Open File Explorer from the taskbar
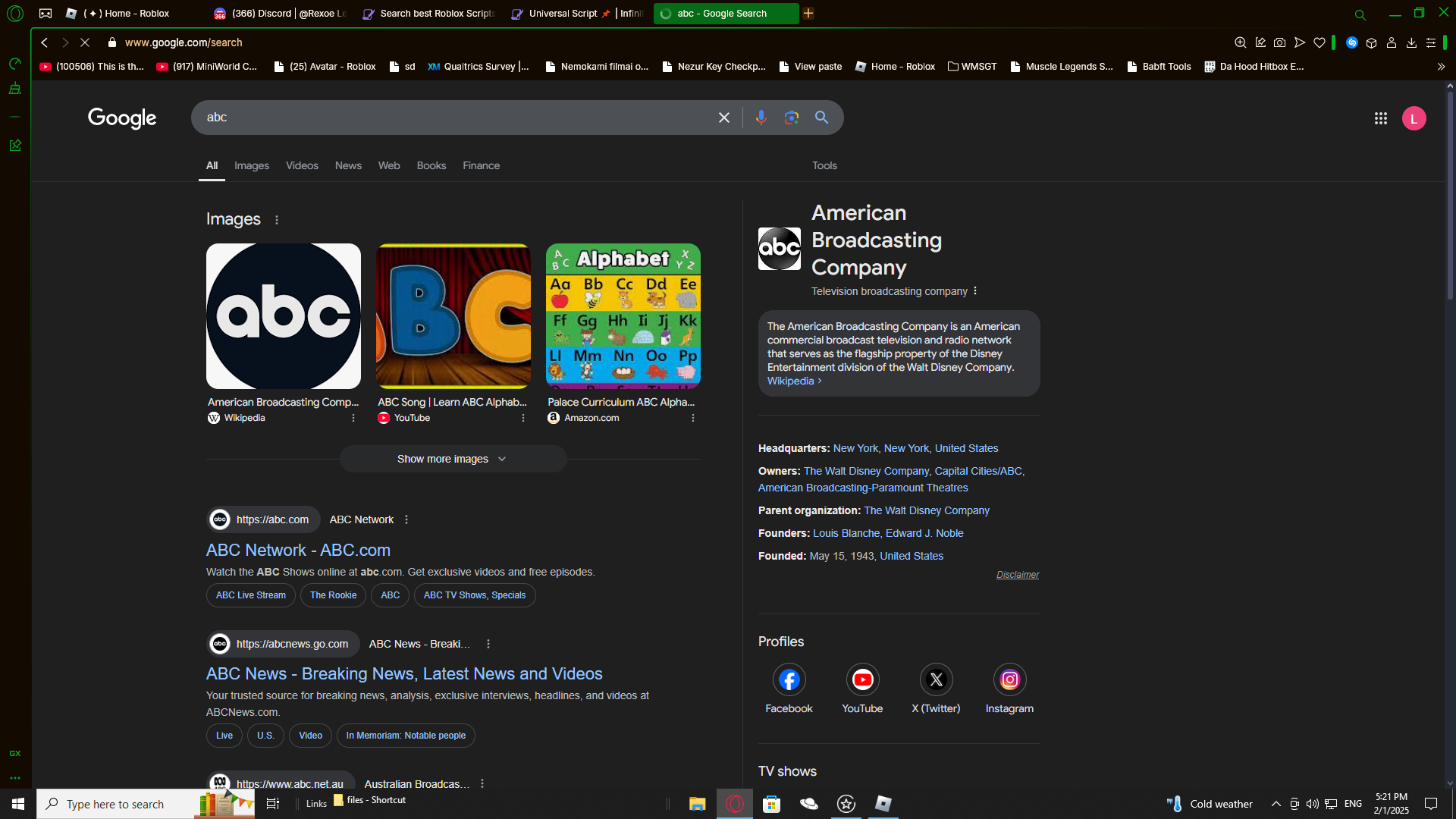1456x819 pixels. 697,804
